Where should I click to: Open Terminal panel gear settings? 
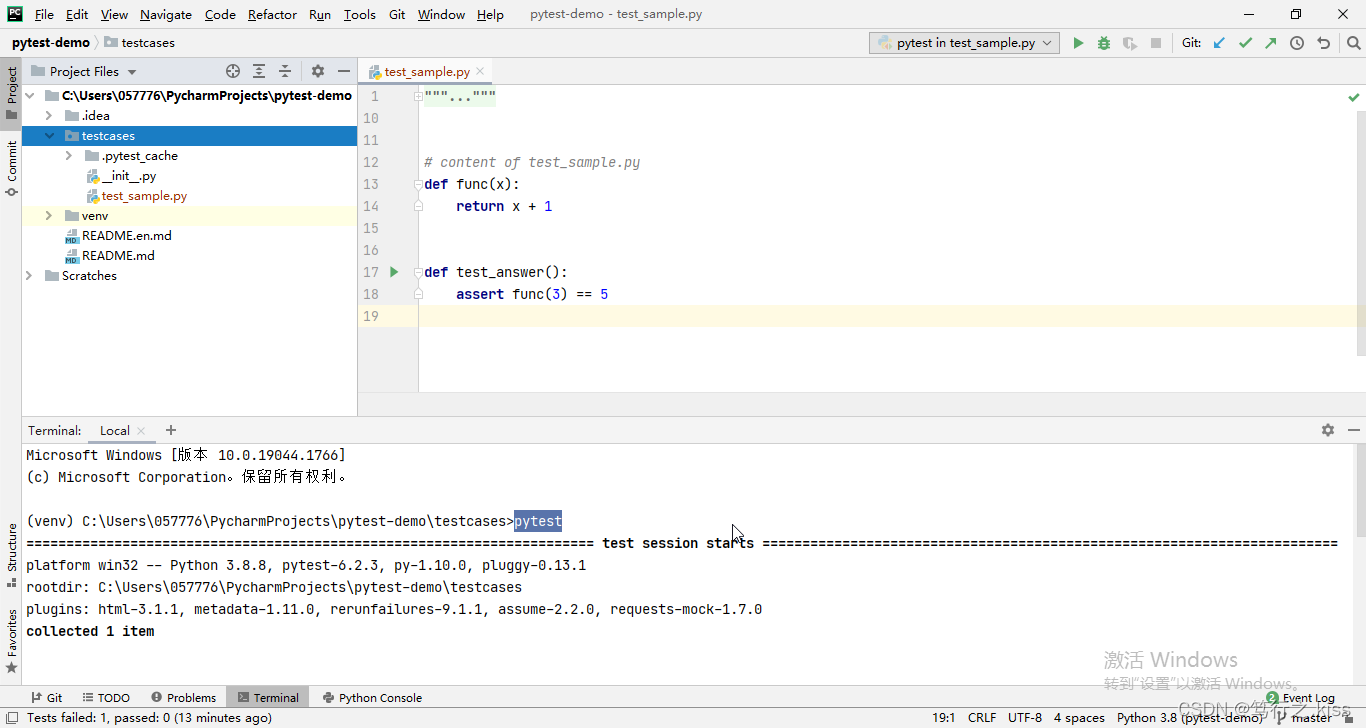[x=1328, y=430]
